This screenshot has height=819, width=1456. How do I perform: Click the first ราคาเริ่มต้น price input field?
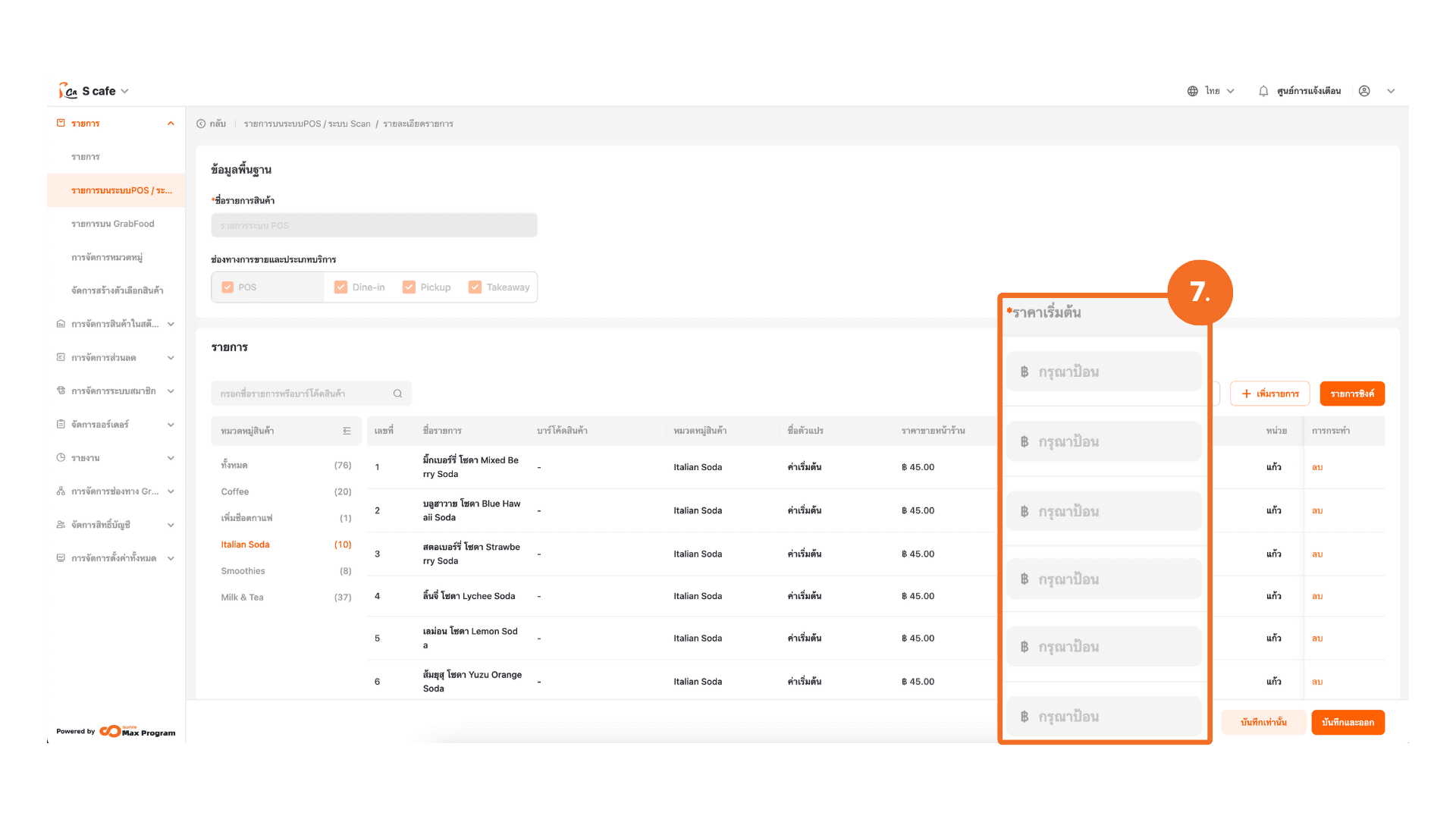1104,372
